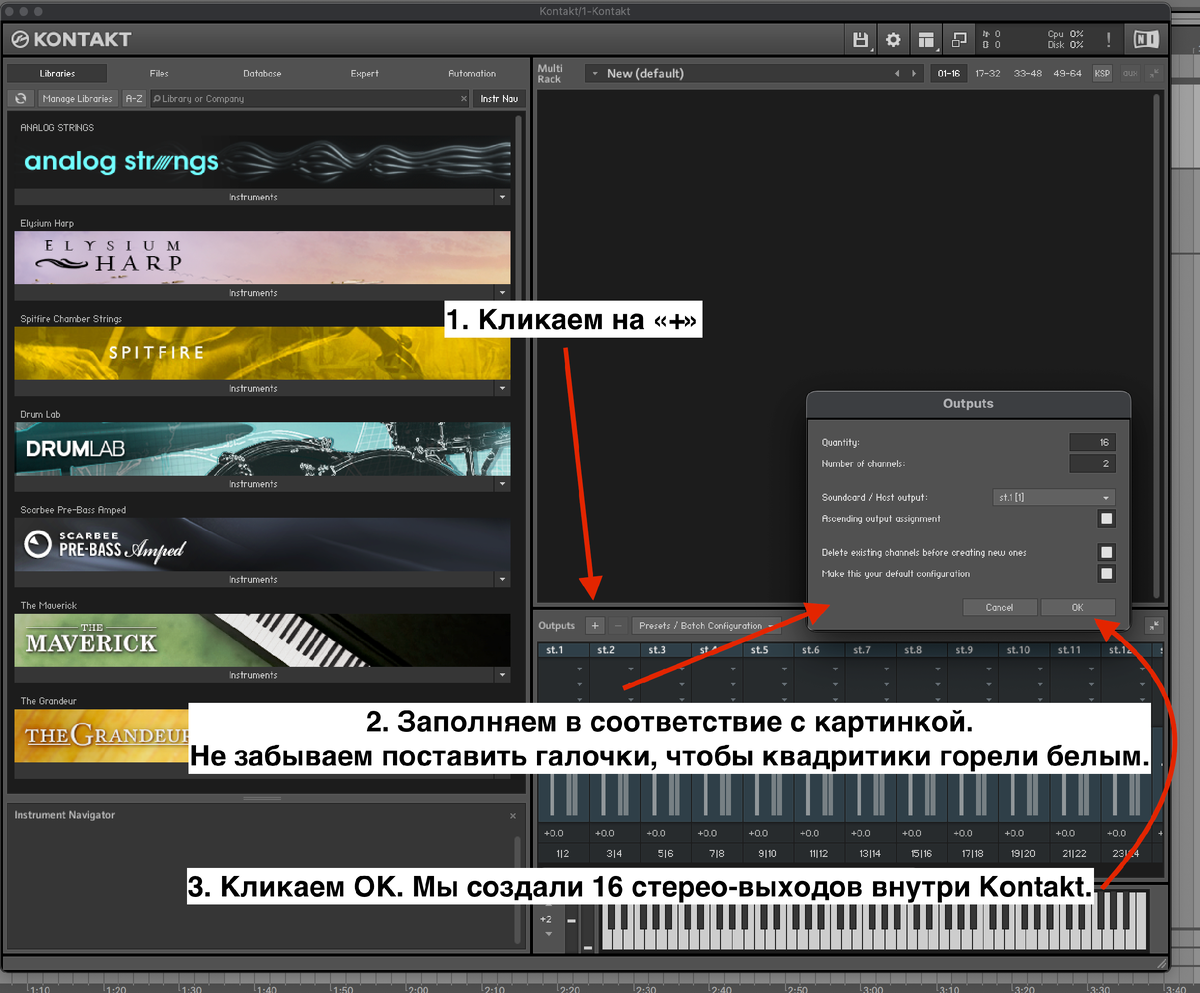Clear the library search field
The height and width of the screenshot is (993, 1200).
click(463, 99)
